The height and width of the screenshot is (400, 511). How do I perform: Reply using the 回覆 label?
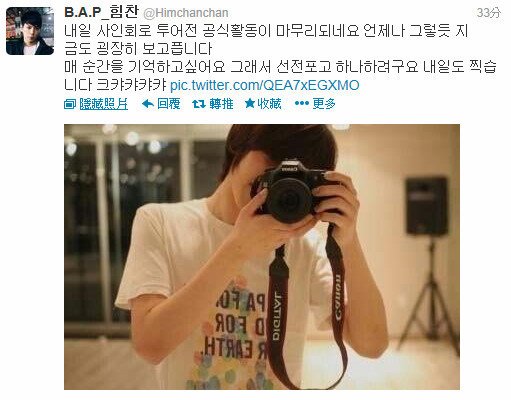(169, 104)
